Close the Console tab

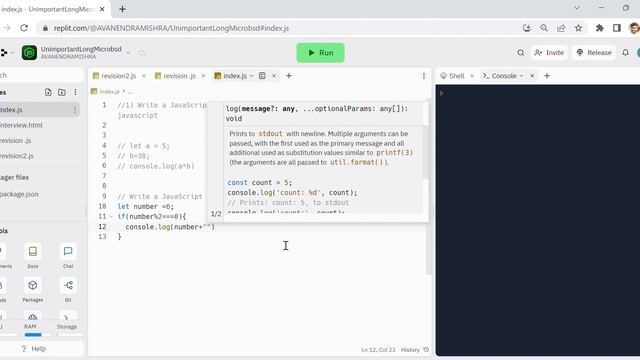532,76
